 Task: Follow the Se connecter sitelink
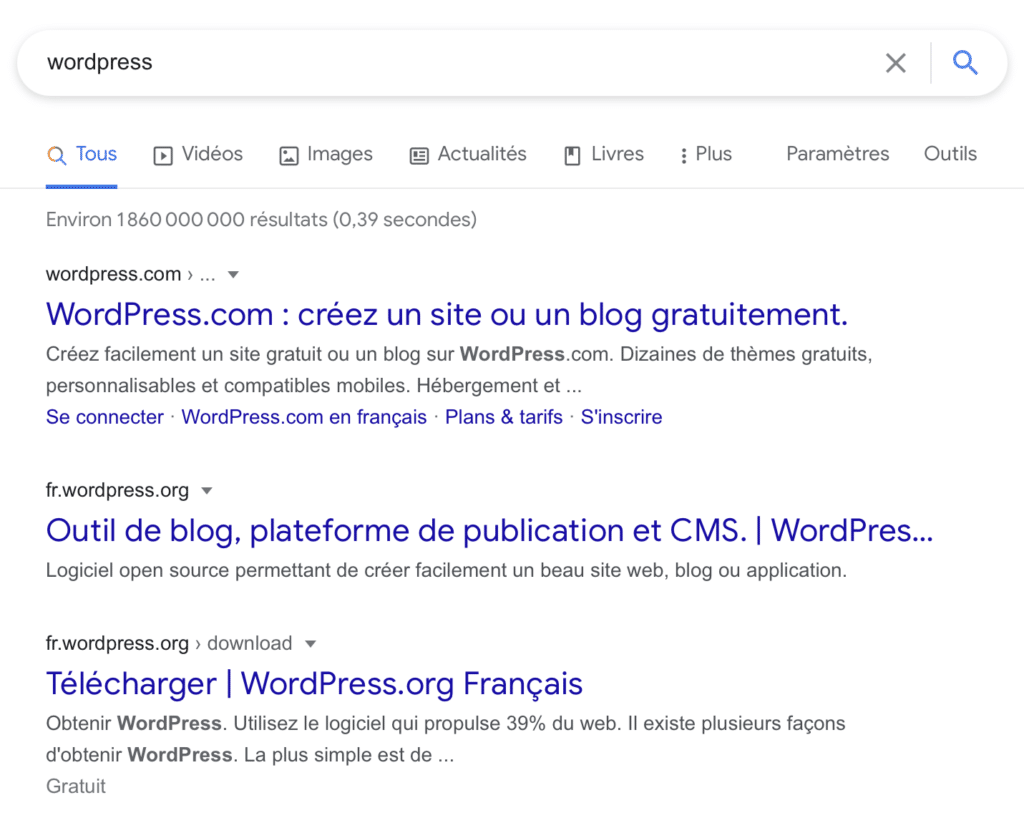104,417
